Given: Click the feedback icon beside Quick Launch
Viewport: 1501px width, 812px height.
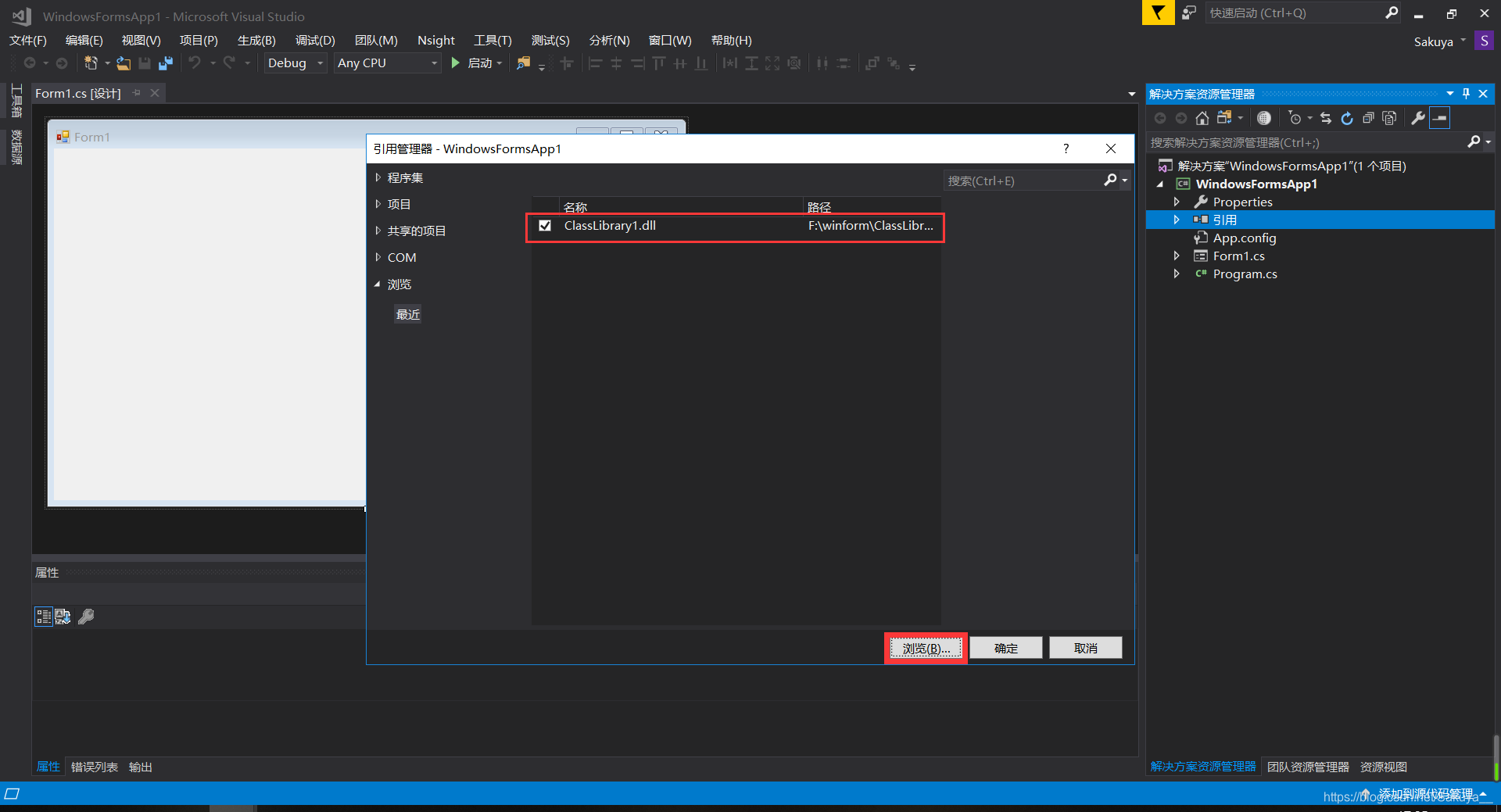Looking at the screenshot, I should 1189,13.
